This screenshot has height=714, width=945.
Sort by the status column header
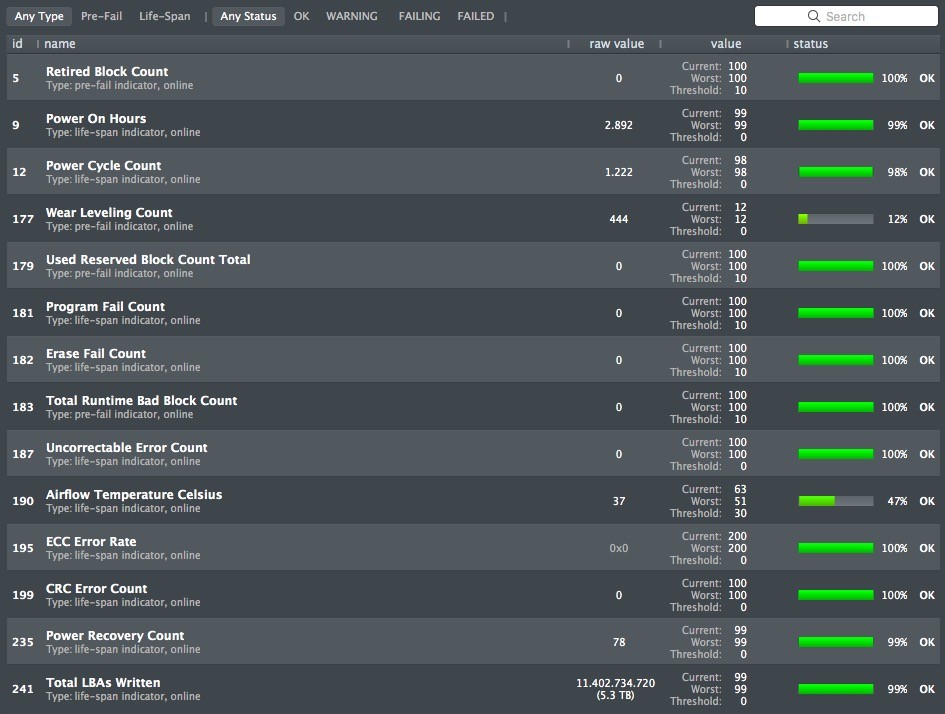coord(811,44)
